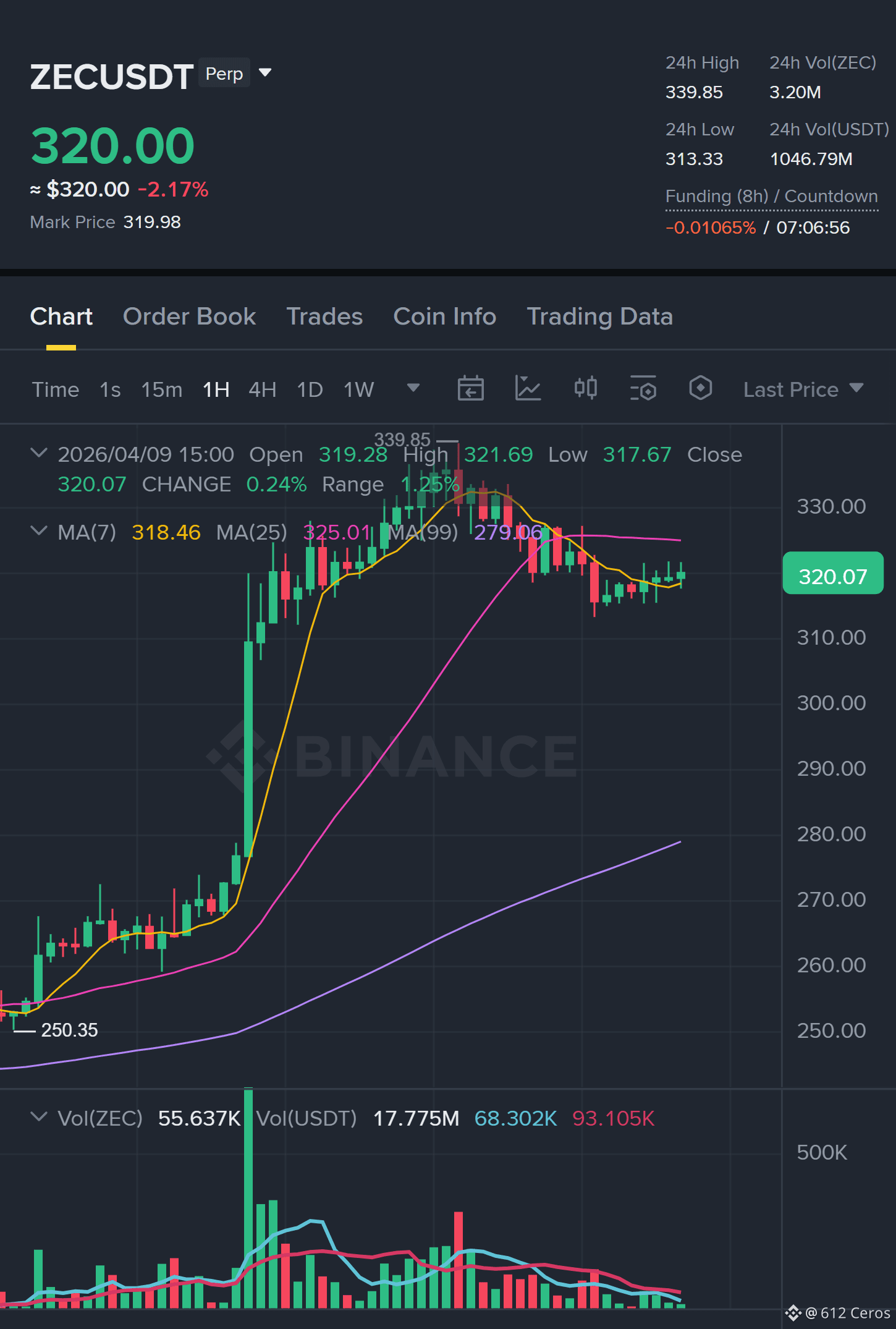Open the Trading Data tab
896x1329 pixels.
[599, 316]
